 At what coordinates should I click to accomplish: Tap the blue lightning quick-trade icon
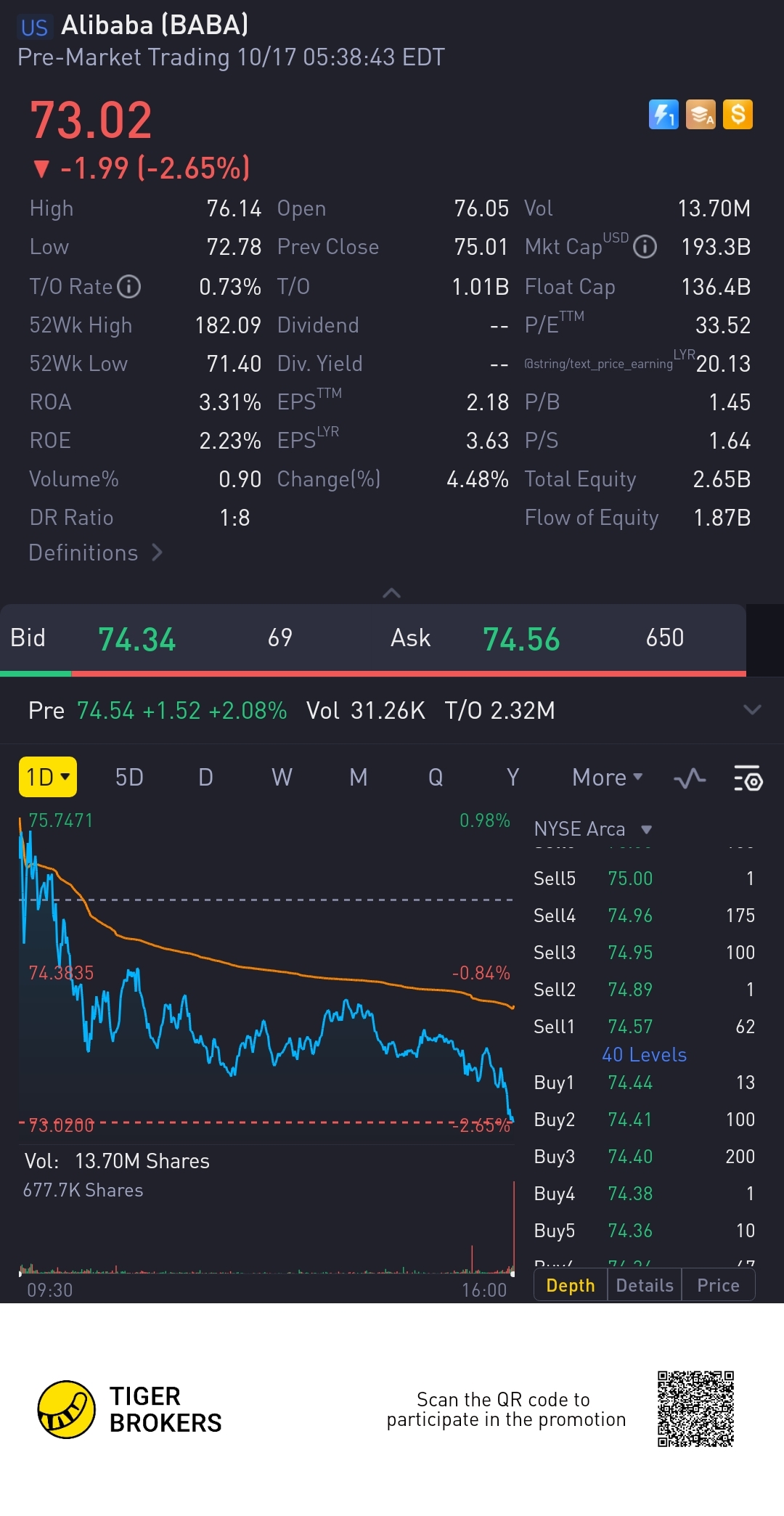click(663, 115)
